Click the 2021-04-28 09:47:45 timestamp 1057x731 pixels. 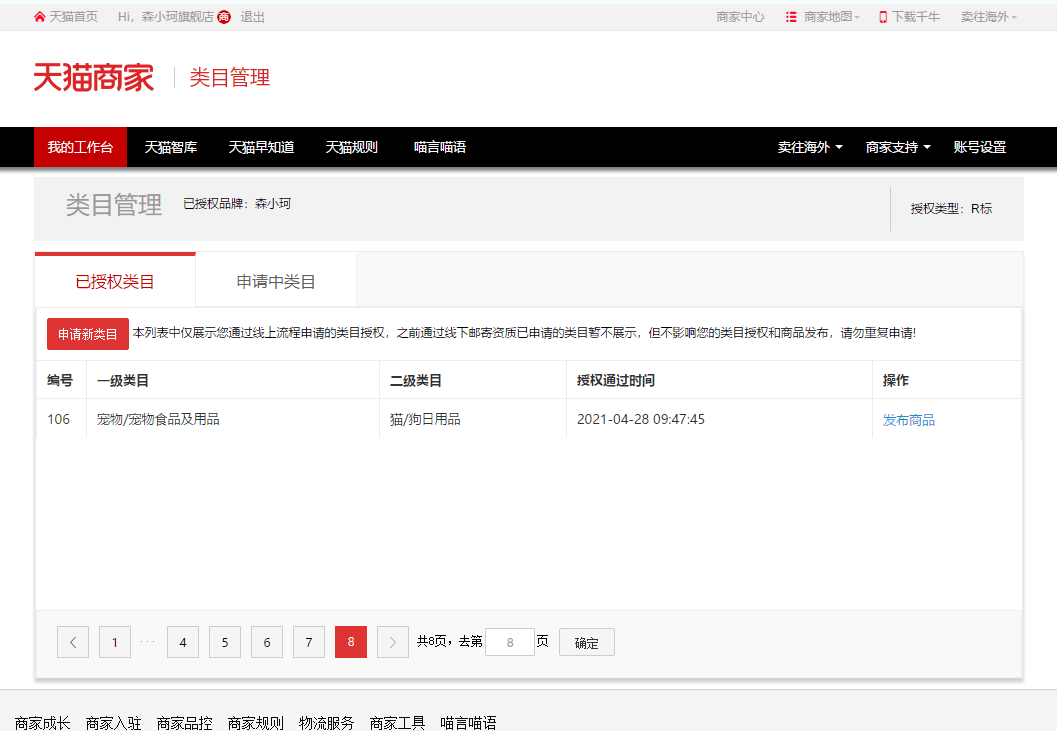pyautogui.click(x=641, y=419)
